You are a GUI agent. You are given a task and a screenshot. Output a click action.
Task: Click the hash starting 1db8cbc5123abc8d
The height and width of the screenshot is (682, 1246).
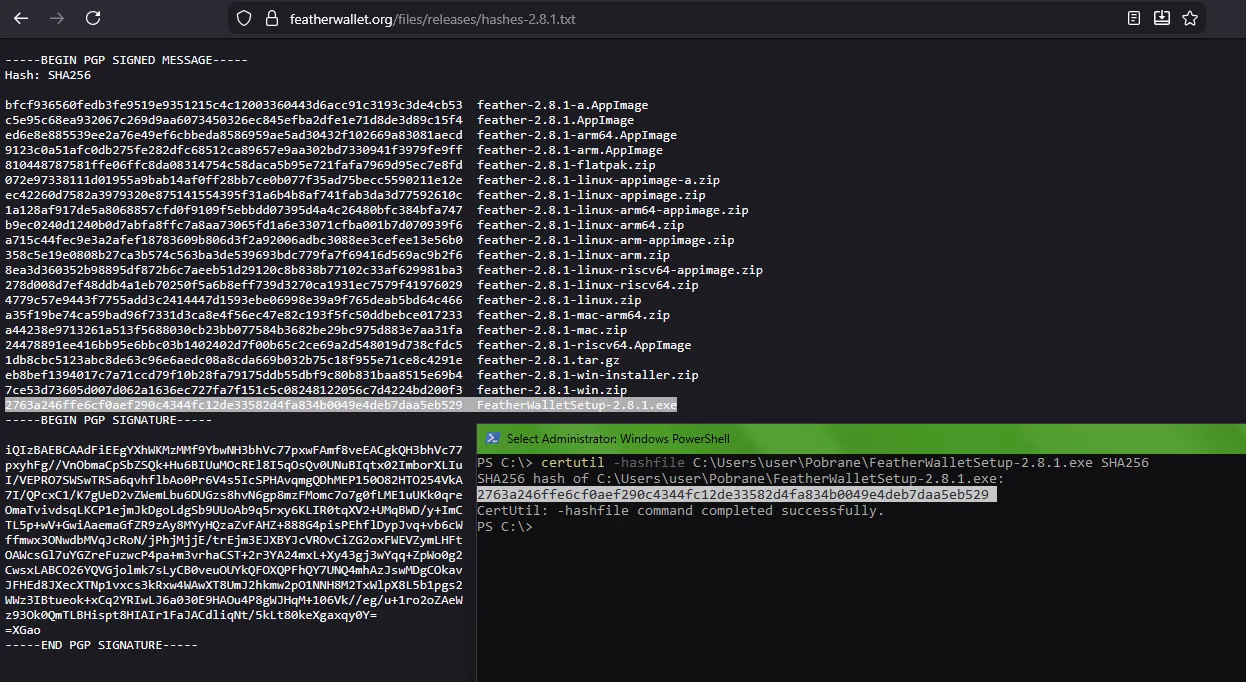click(234, 360)
